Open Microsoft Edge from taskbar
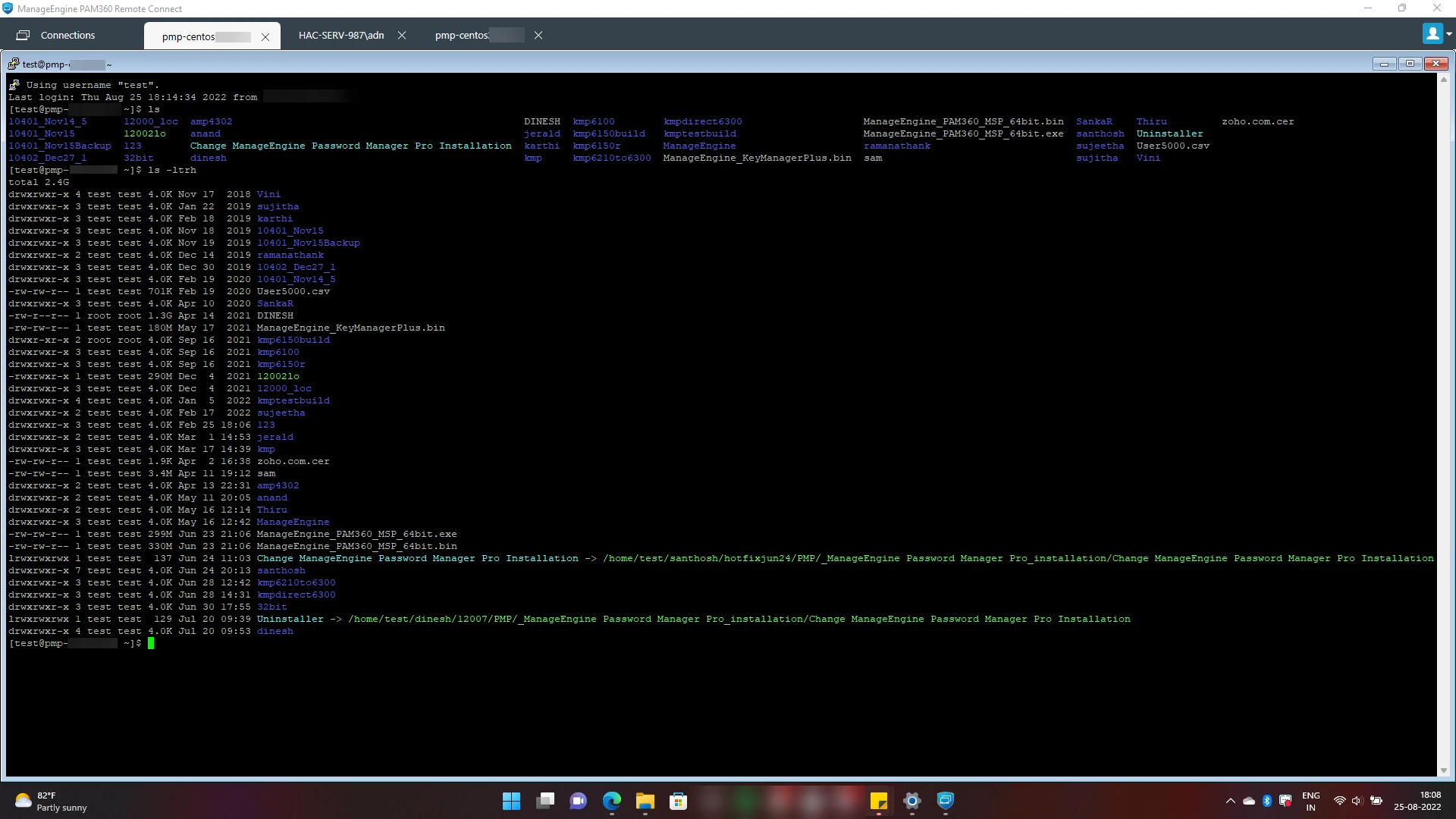The image size is (1456, 819). (x=611, y=801)
